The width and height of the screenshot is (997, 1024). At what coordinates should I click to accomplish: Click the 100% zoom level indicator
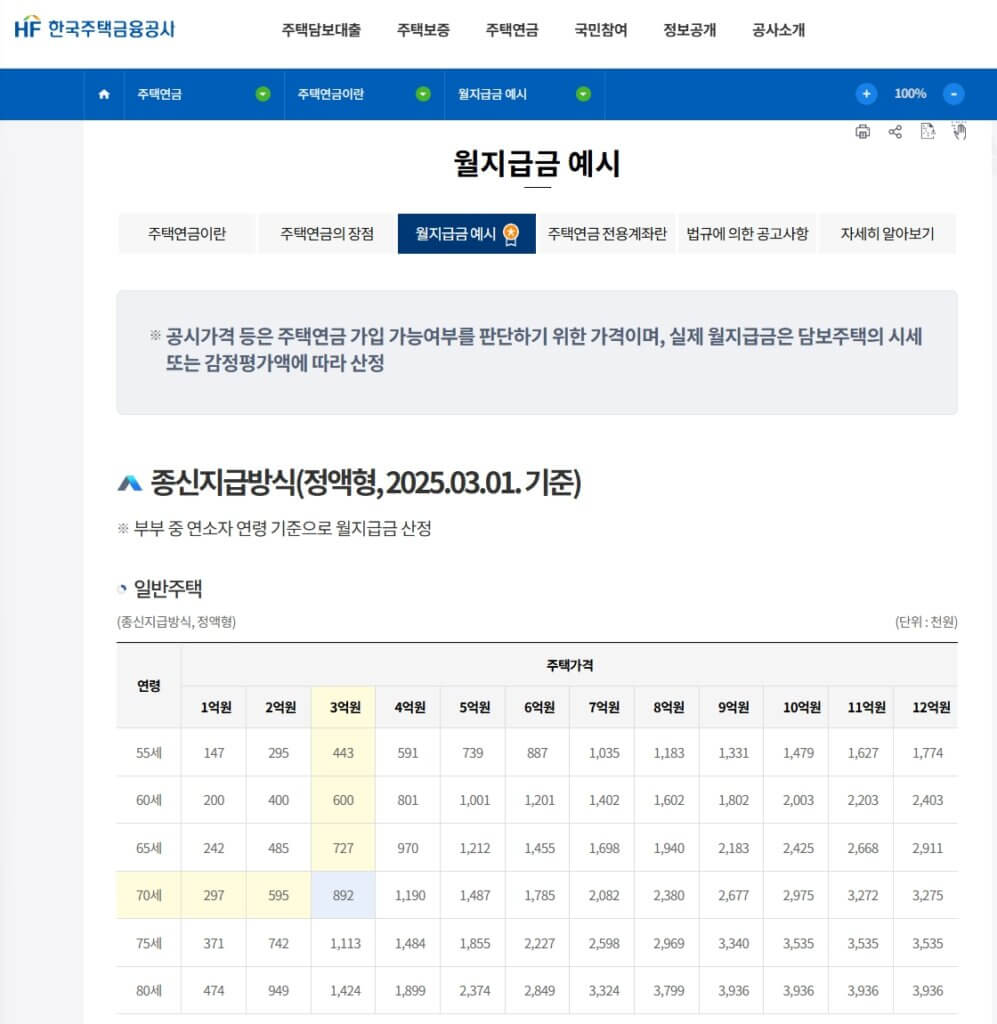(912, 94)
